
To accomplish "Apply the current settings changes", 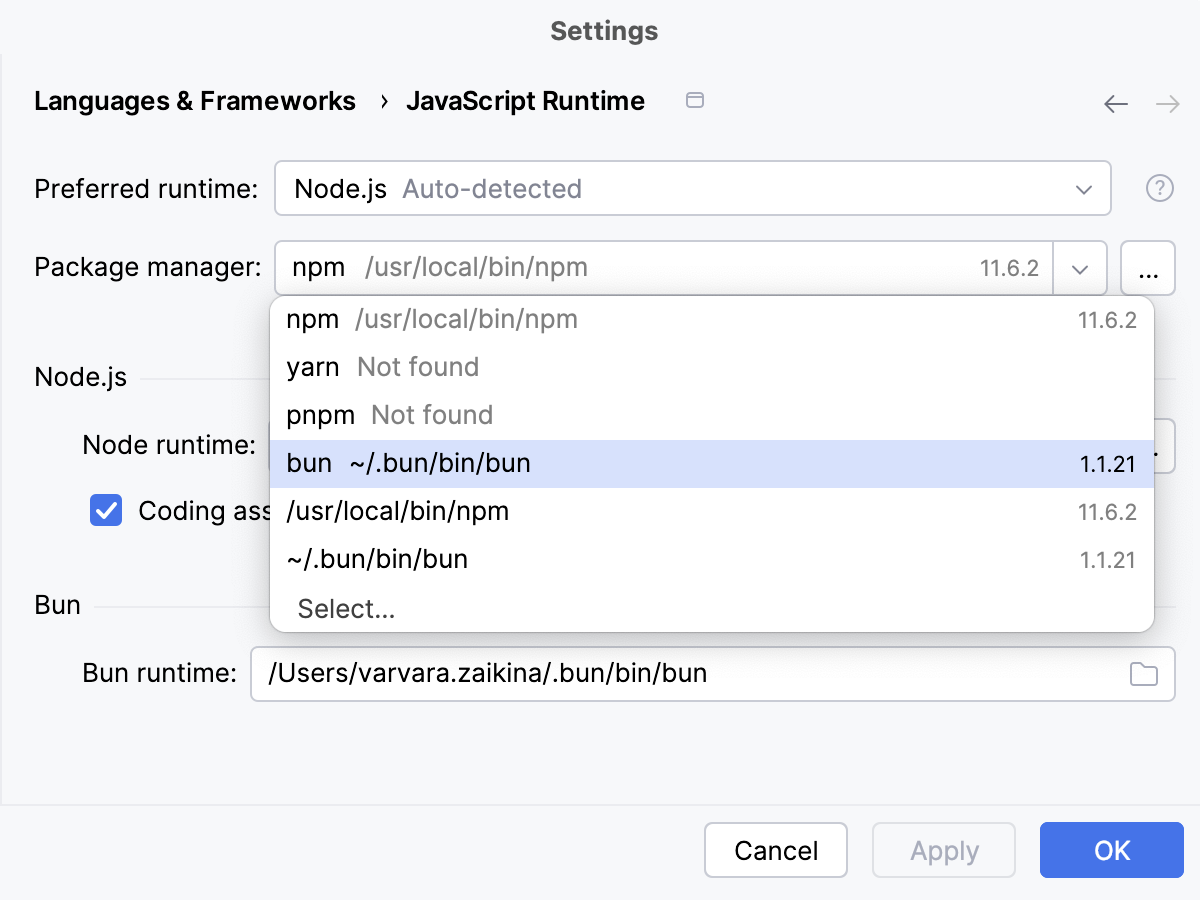I will (x=943, y=850).
